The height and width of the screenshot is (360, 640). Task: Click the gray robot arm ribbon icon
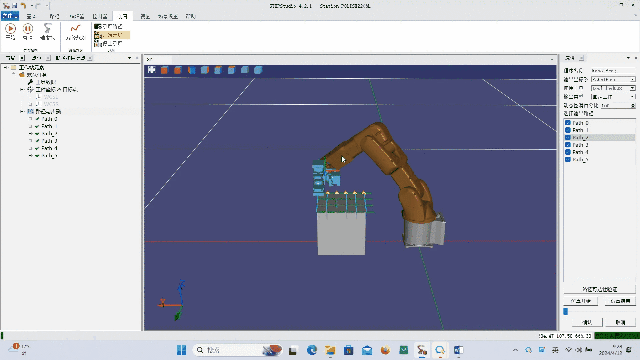(x=47, y=28)
